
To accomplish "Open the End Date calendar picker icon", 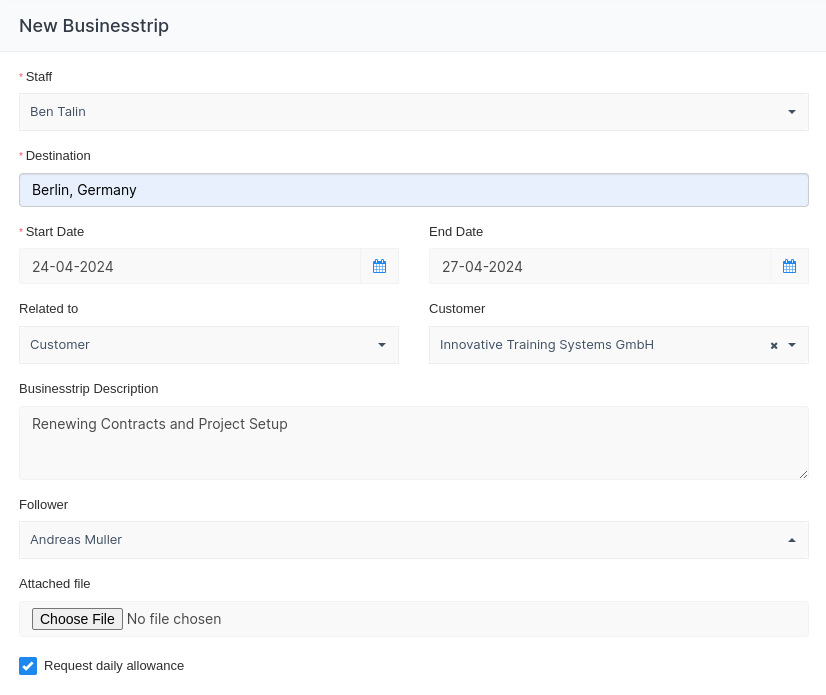I will pyautogui.click(x=789, y=266).
